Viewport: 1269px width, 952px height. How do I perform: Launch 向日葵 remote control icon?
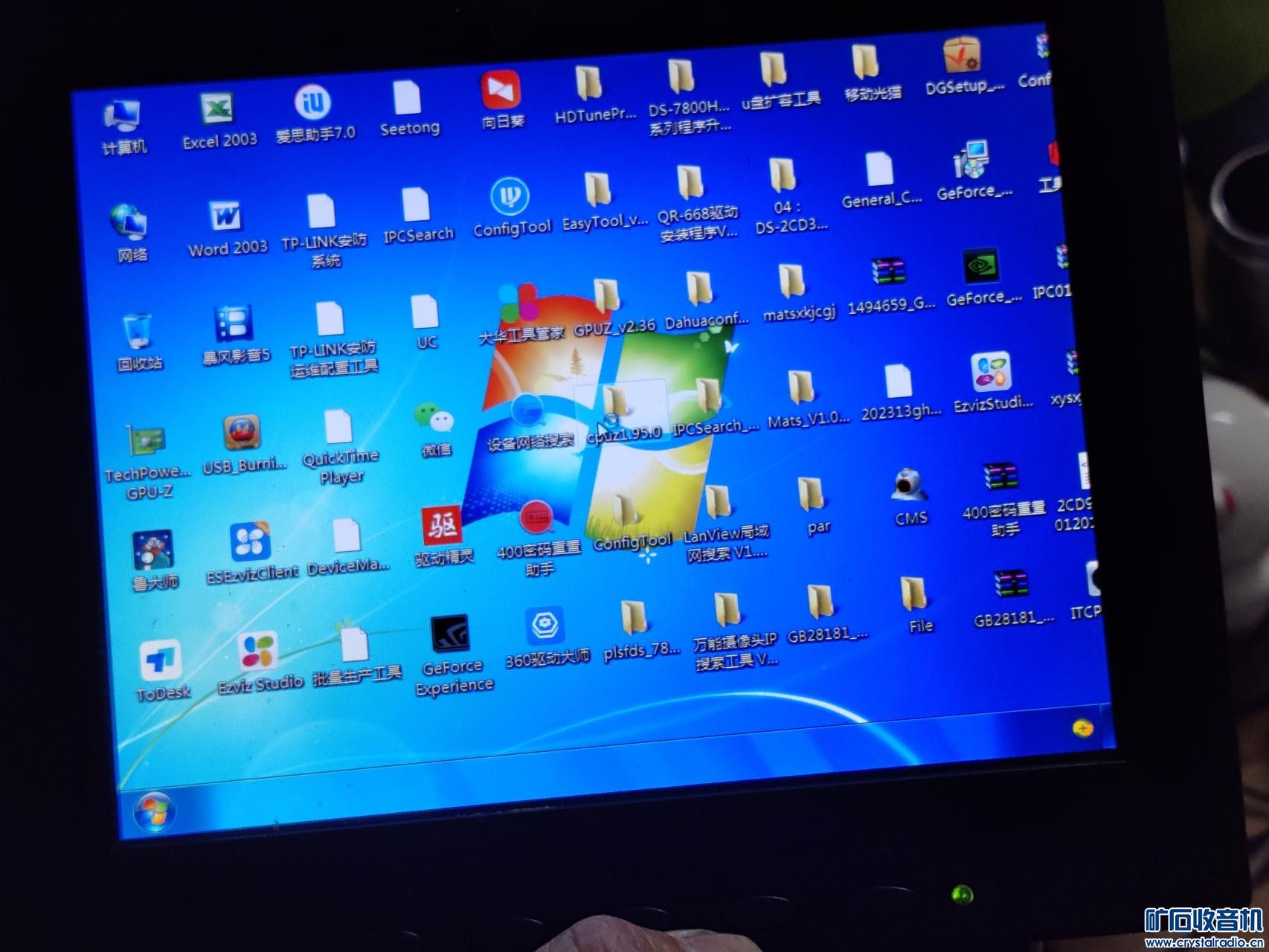click(x=501, y=91)
